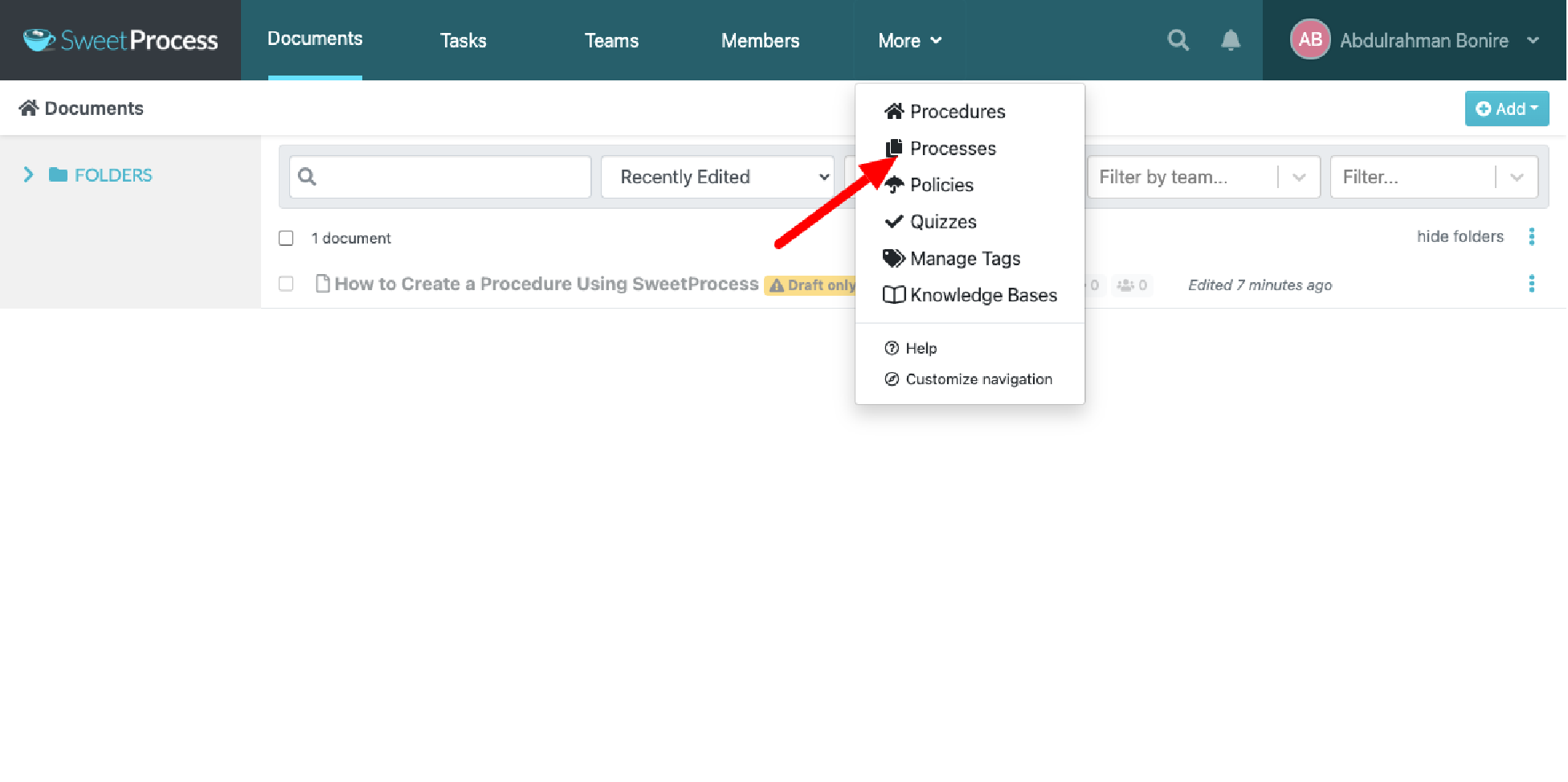The image size is (1568, 782).
Task: Switch to the Teams tab
Action: [611, 40]
